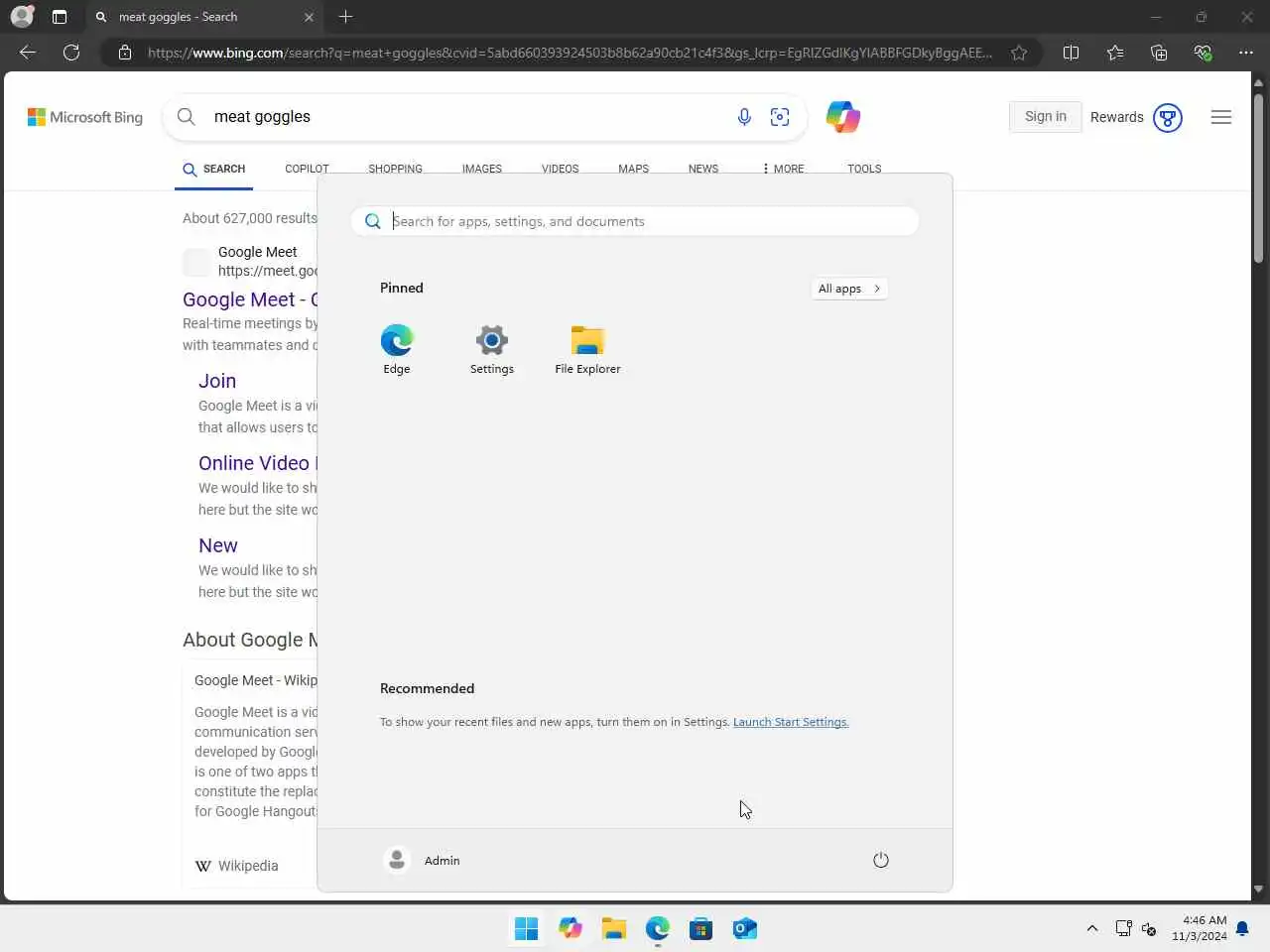Open visual search camera icon
Screen dimensions: 1270x952
[780, 117]
